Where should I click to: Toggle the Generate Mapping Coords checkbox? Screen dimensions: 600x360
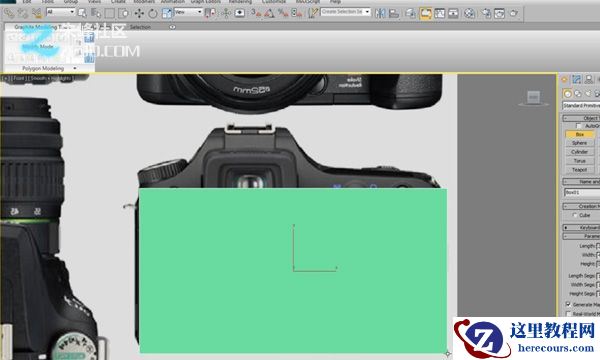click(x=568, y=304)
